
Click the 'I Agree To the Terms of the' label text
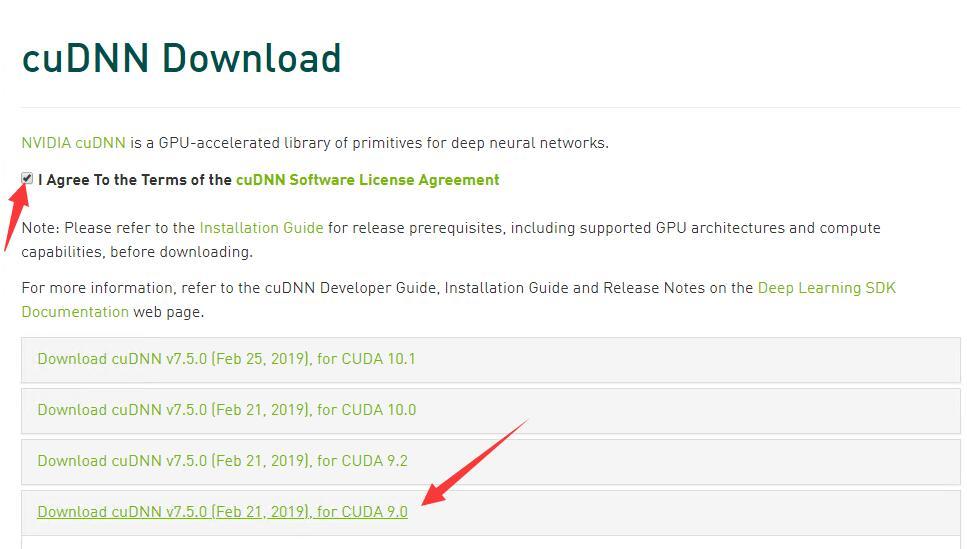[135, 180]
